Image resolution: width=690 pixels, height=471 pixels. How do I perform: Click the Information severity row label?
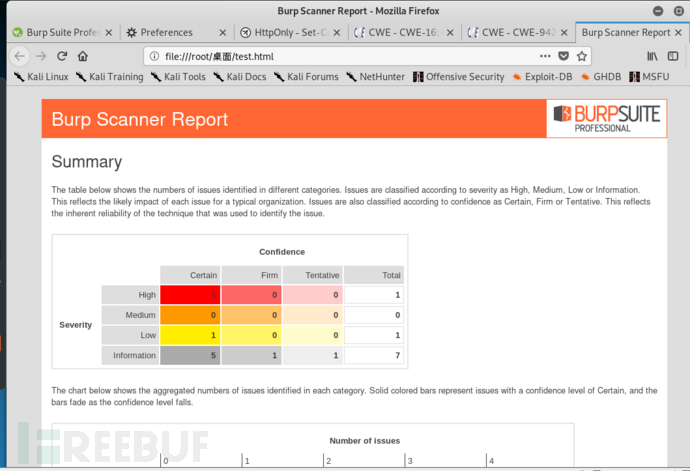click(x=130, y=356)
